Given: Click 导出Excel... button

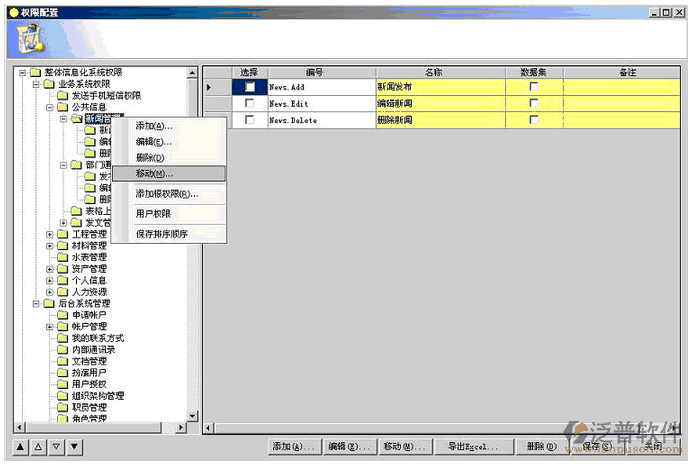Looking at the screenshot, I should coord(474,447).
